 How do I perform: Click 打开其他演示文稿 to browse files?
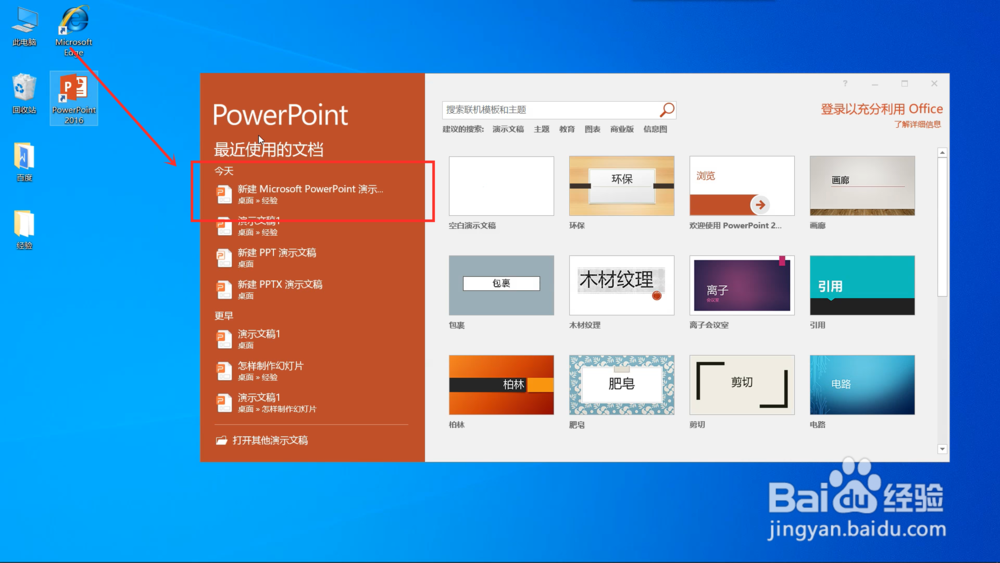[x=262, y=441]
